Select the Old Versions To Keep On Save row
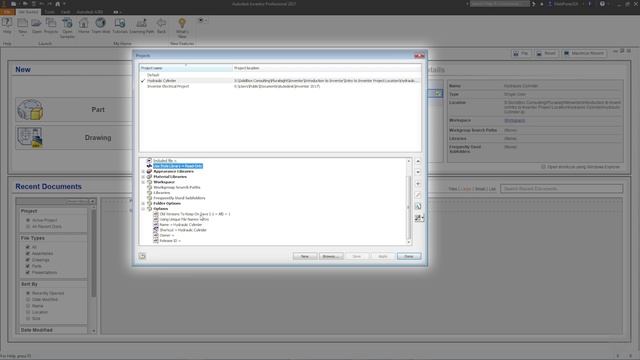Screen dimensions: 640x360 click(x=195, y=214)
